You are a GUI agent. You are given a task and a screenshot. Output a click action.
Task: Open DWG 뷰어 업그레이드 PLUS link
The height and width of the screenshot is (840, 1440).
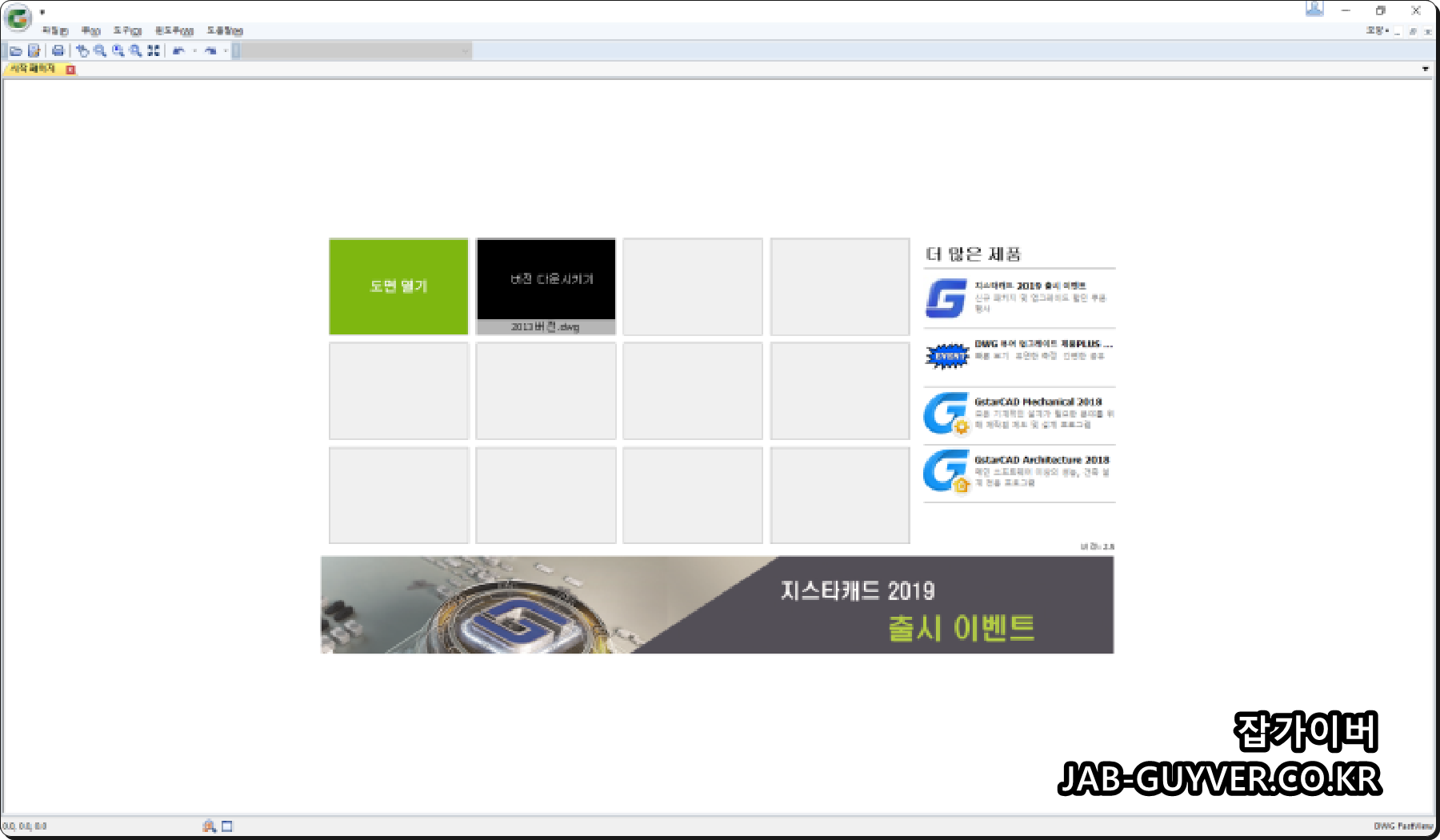[1043, 344]
